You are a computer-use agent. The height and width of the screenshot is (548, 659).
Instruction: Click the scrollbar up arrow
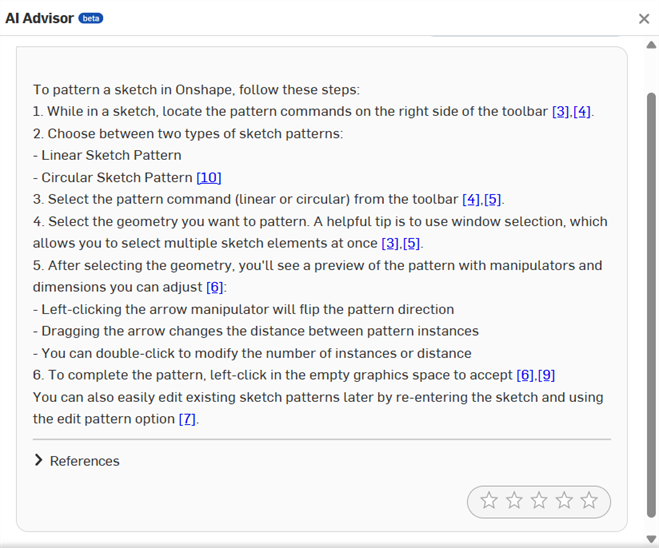click(651, 45)
